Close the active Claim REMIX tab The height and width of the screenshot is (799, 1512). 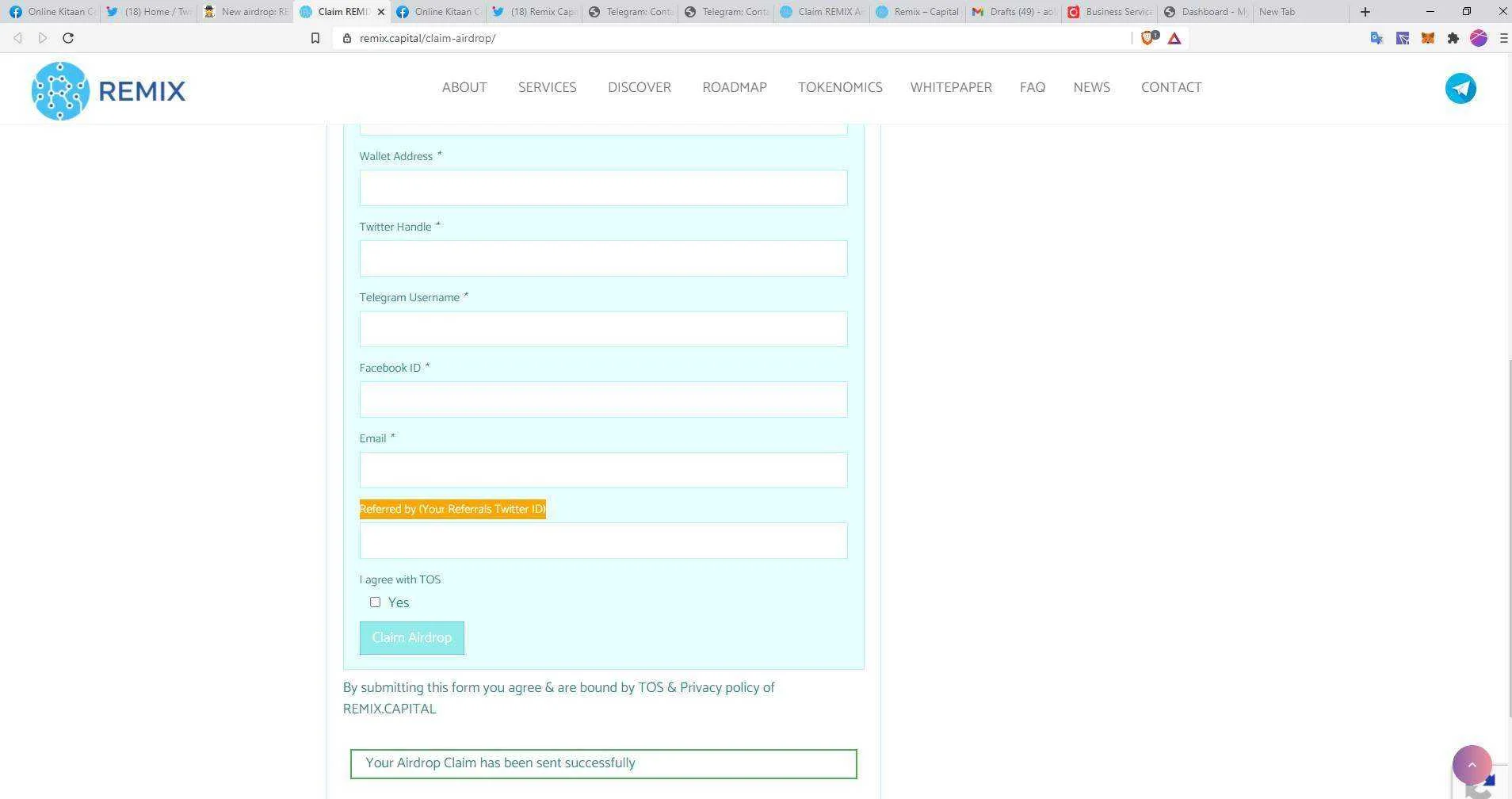point(381,12)
